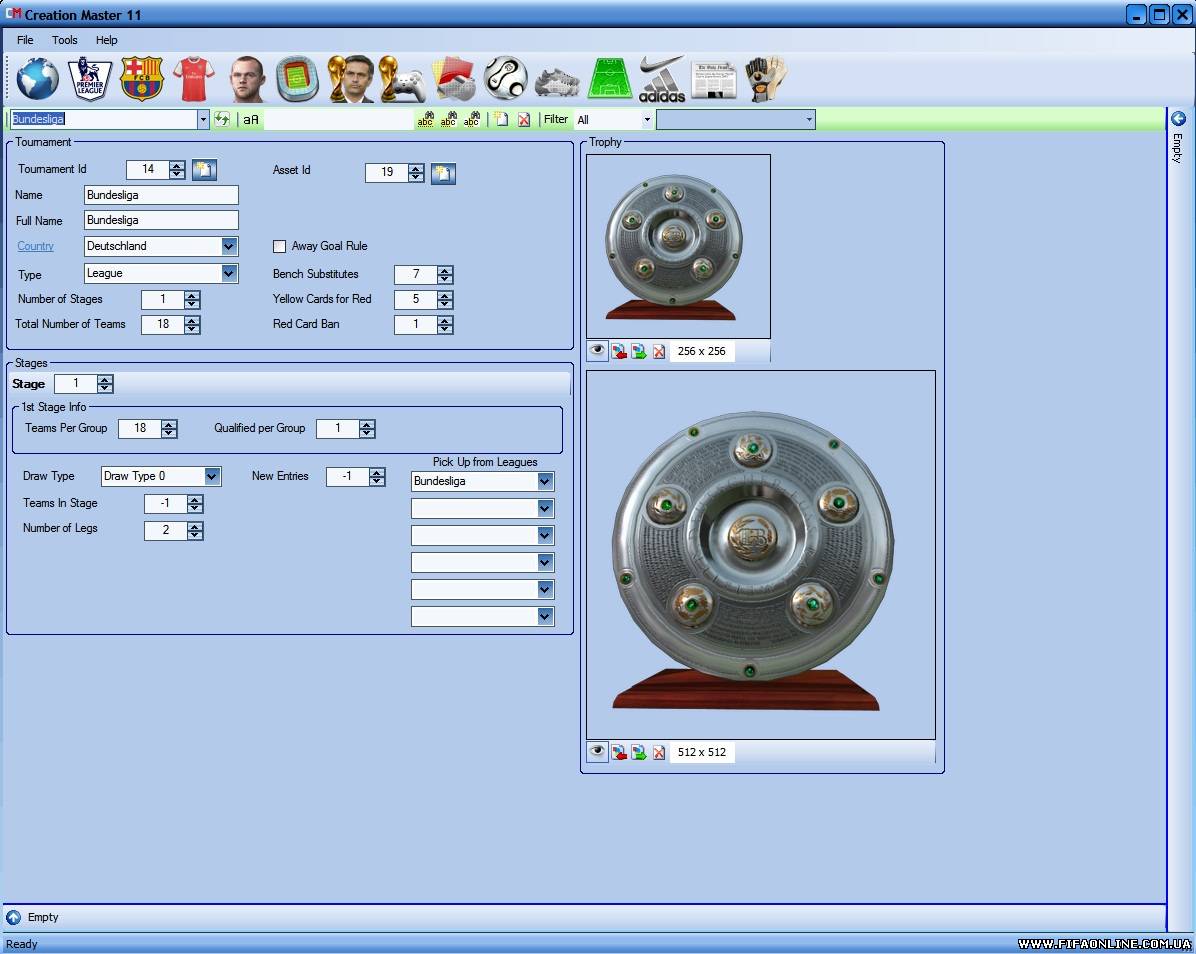Click the Asset Id number field
The width and height of the screenshot is (1196, 954).
387,173
